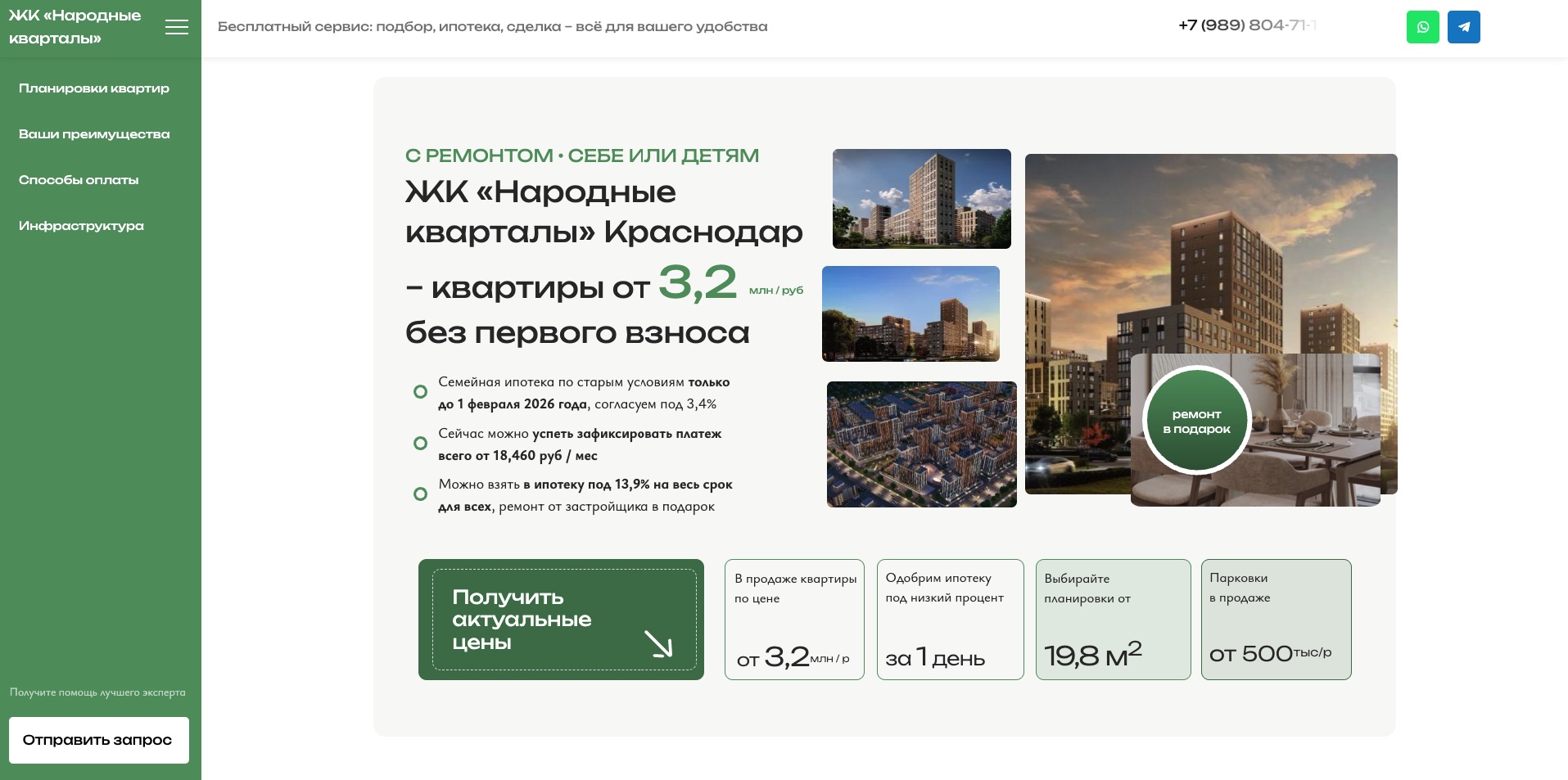Screen dimensions: 1568x780
Task: Click the blue Telegram icon
Action: point(1463,27)
